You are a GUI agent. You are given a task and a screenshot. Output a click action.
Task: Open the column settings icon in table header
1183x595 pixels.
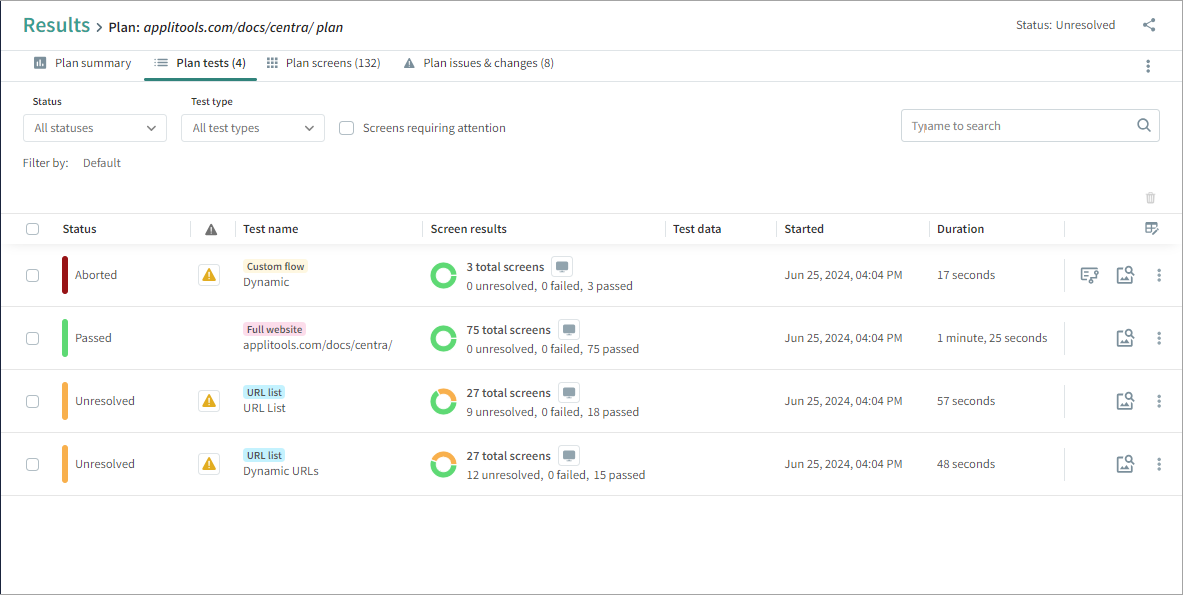tap(1152, 229)
